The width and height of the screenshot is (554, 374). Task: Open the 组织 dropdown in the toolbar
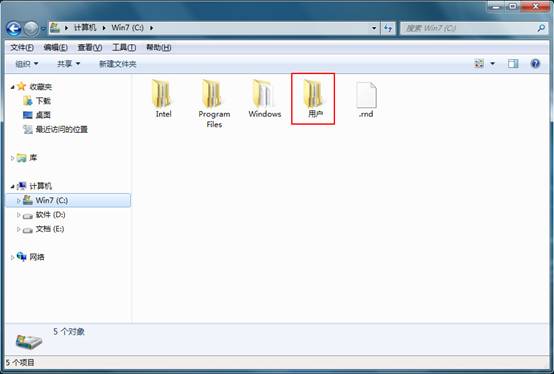[27, 64]
